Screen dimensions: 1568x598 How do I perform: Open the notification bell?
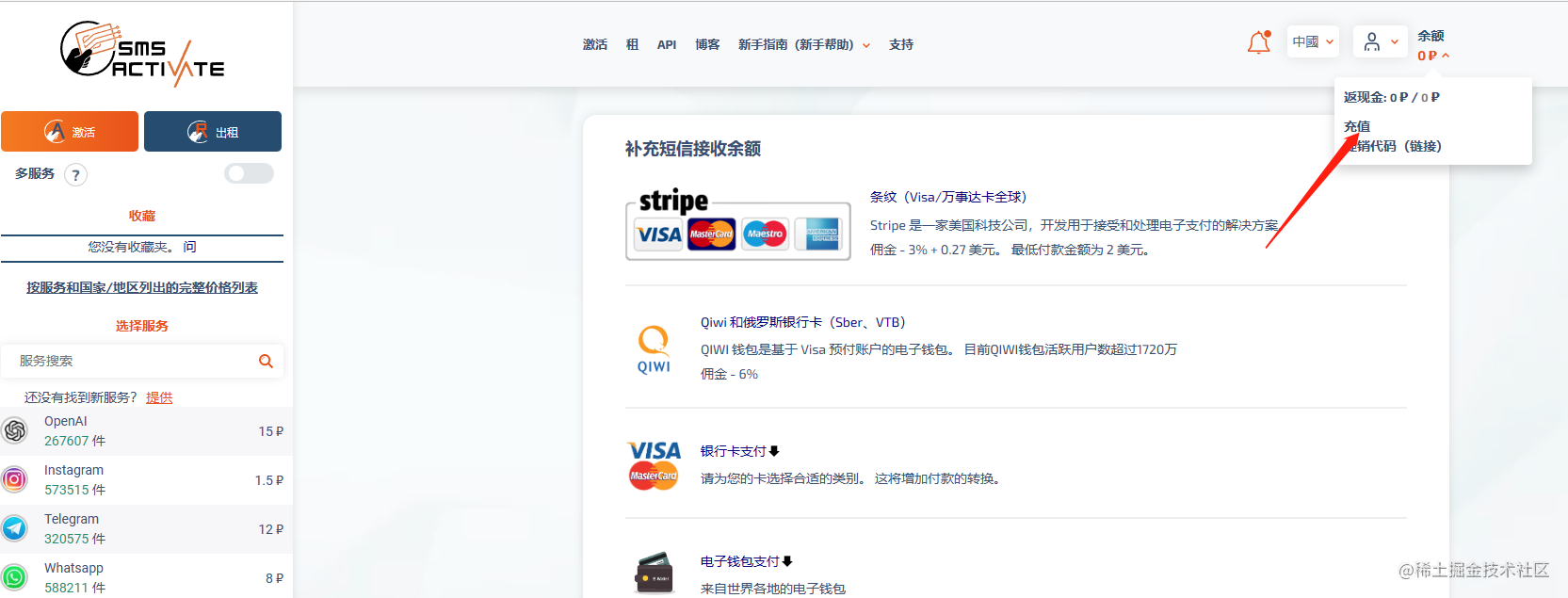1259,42
